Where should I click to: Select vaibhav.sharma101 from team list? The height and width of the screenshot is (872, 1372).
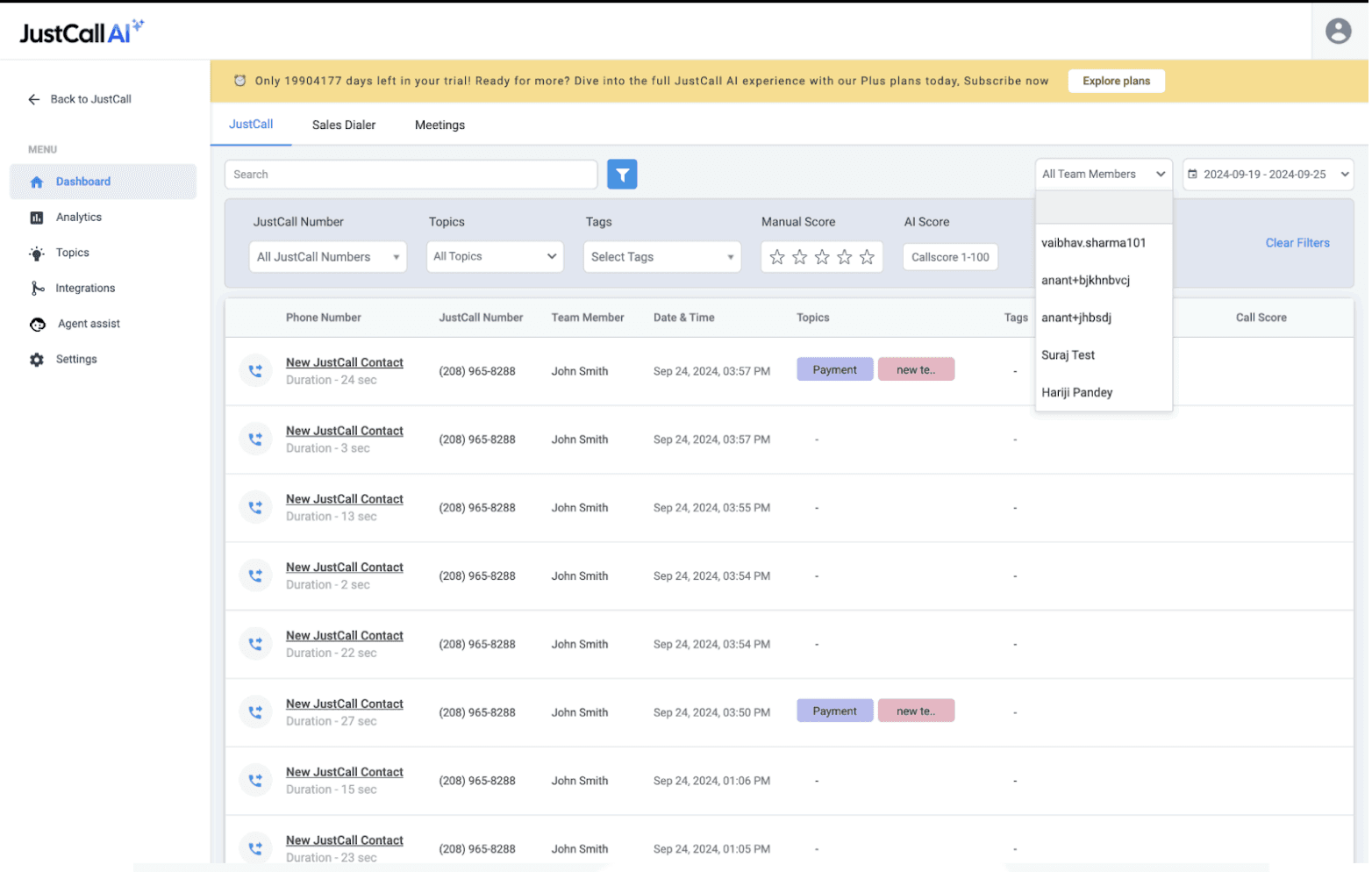(1105, 243)
